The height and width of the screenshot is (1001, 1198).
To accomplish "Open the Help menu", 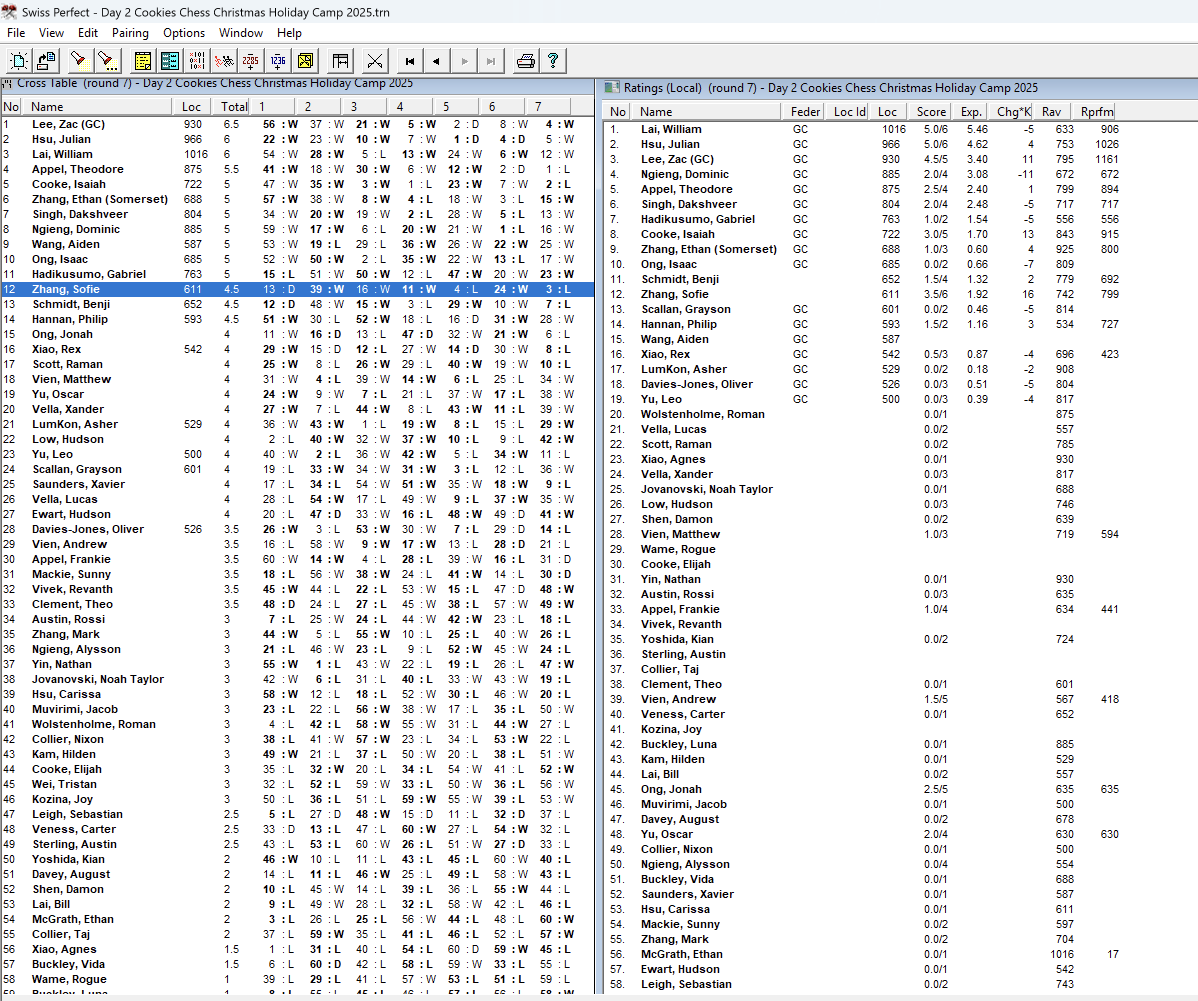I will coord(290,33).
